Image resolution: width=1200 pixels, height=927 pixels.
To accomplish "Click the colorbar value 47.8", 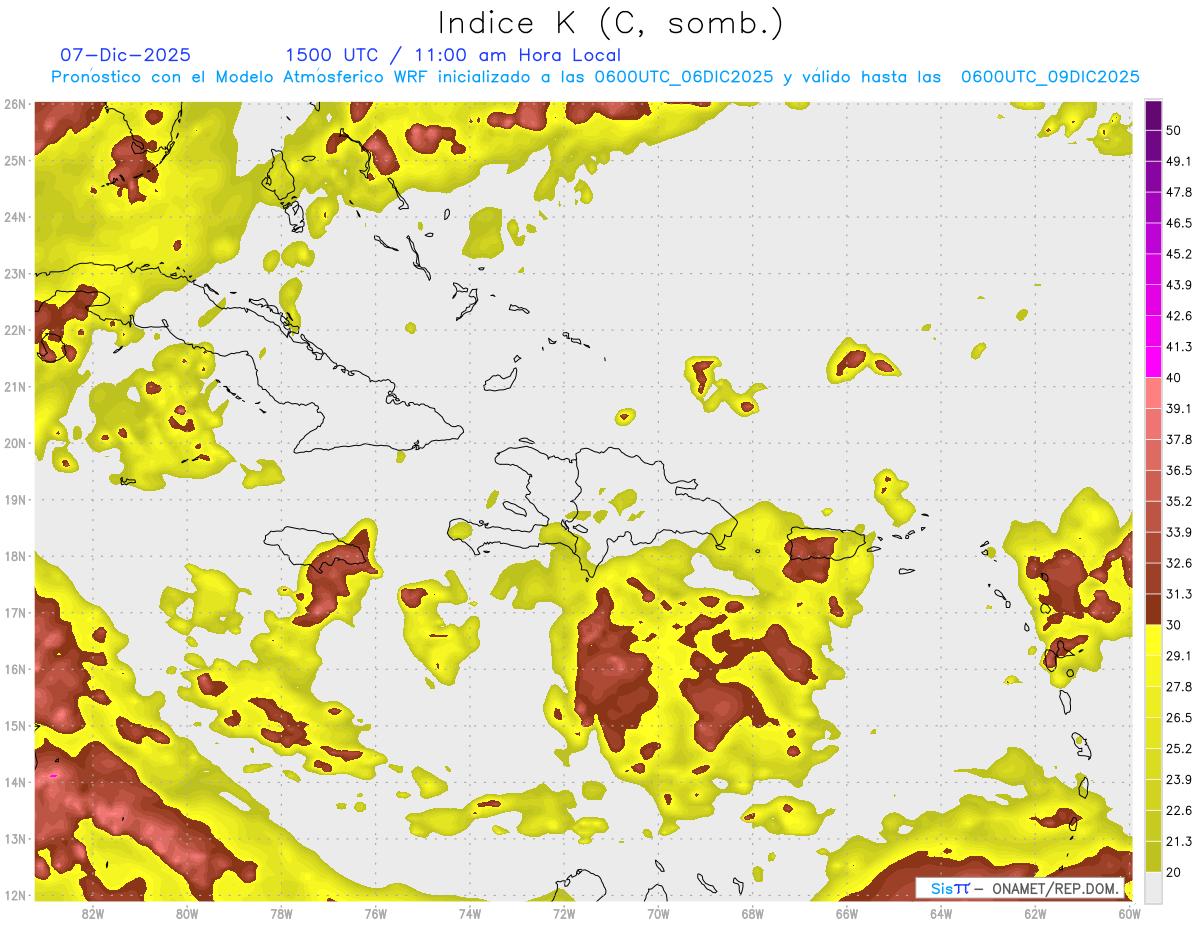I will (1179, 191).
